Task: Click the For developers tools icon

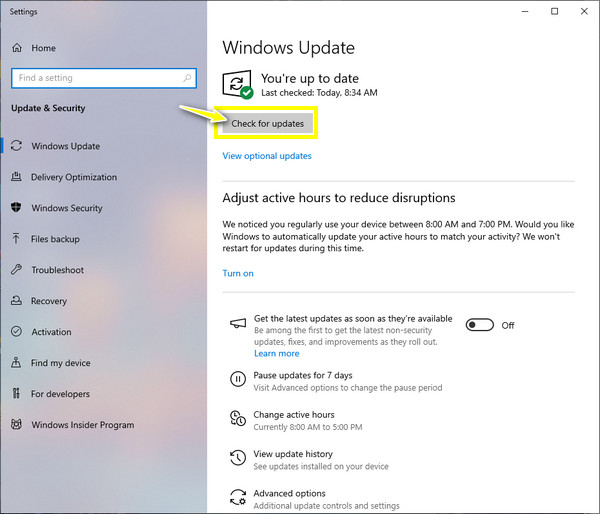Action: tap(16, 393)
